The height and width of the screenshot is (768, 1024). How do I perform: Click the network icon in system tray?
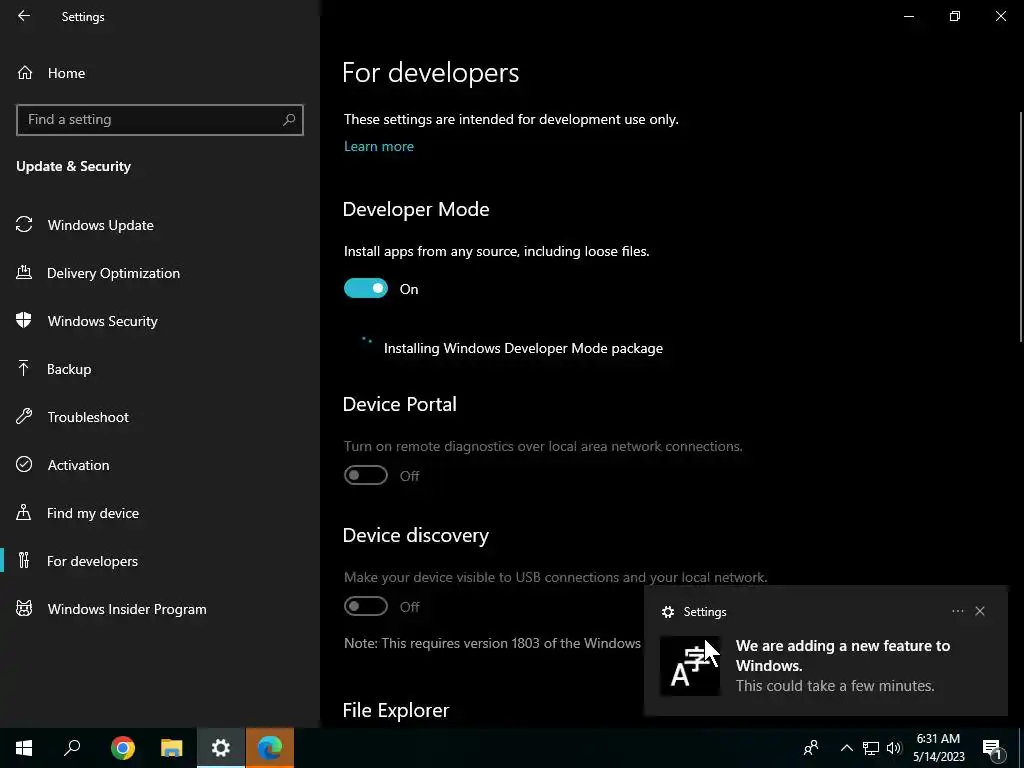[x=871, y=748]
